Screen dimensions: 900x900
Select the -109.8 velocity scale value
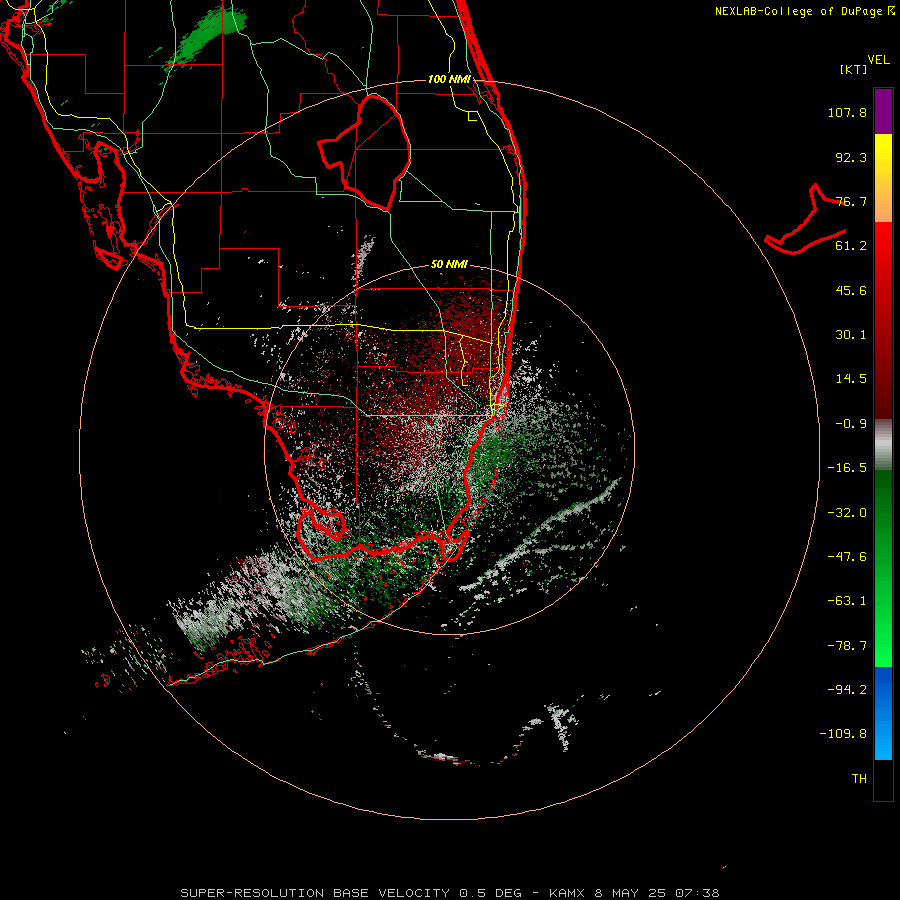tap(843, 734)
